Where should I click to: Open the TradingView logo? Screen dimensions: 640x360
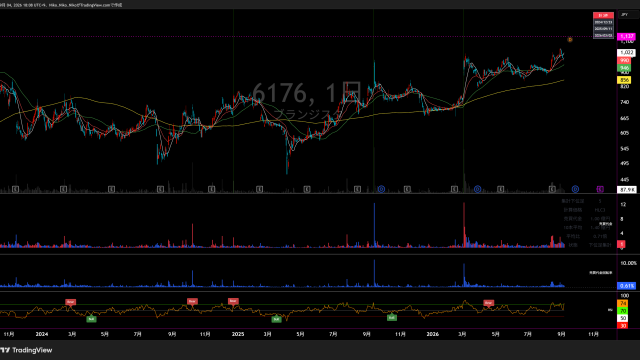(26, 350)
